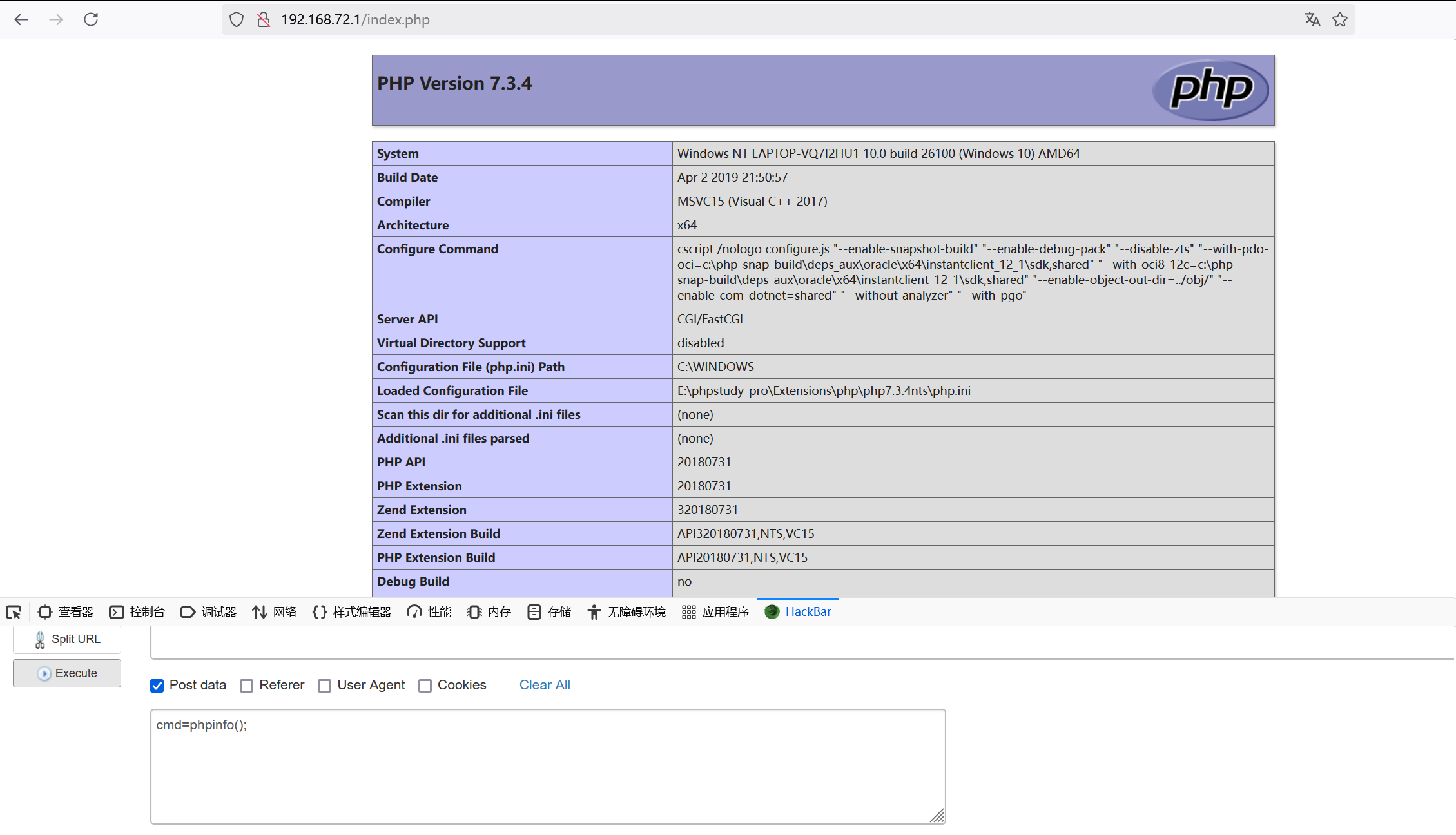Enable the Referer checkbox

click(247, 686)
